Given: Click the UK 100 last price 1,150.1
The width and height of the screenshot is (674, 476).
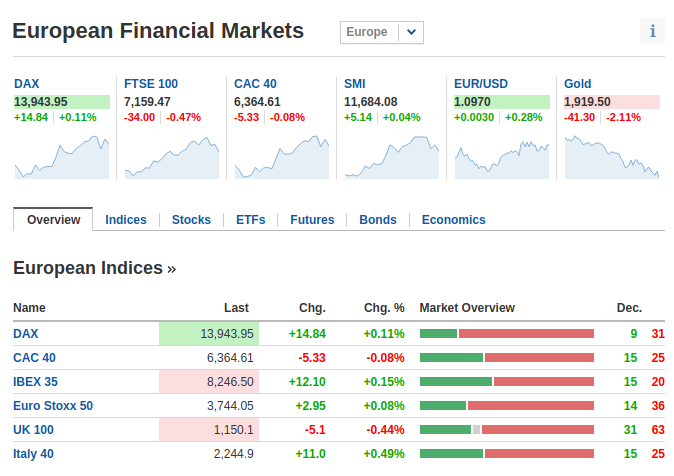Looking at the screenshot, I should 209,430.
